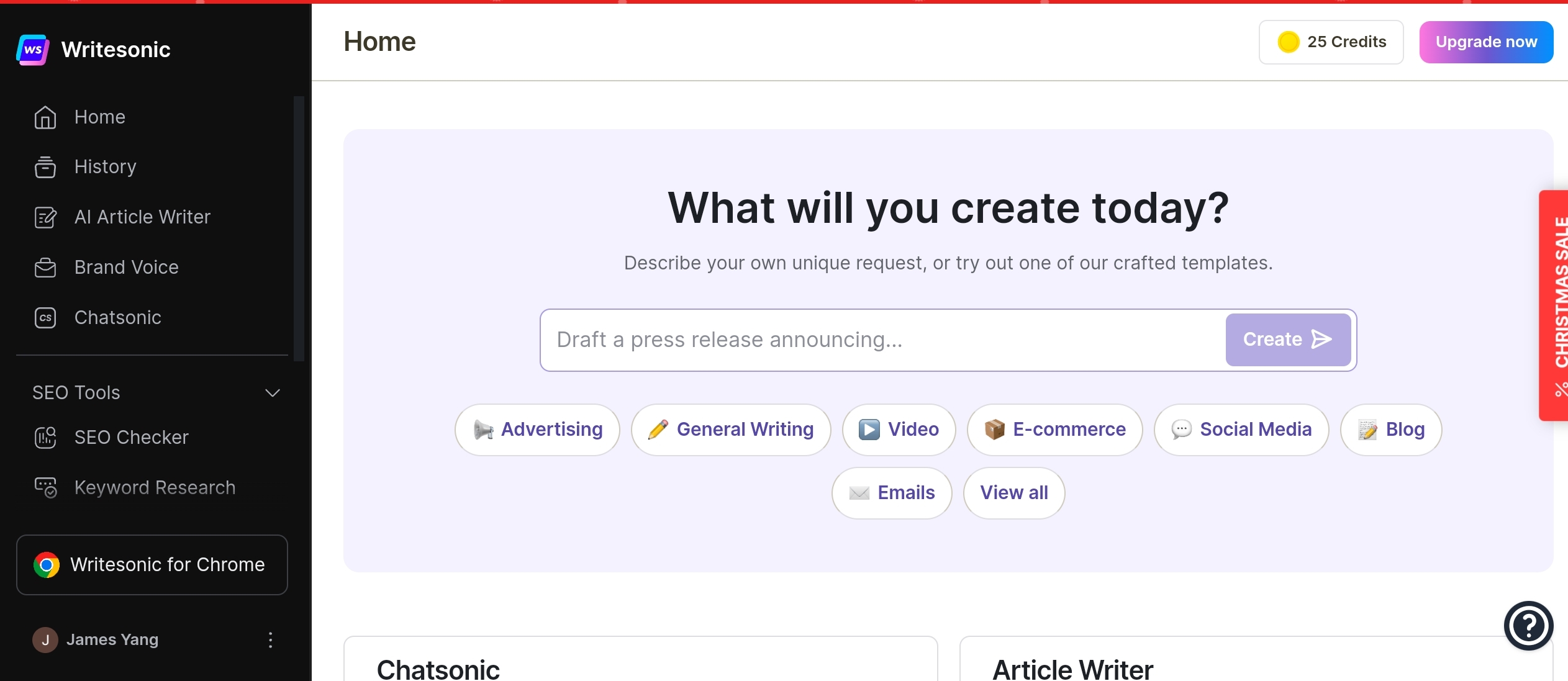Image resolution: width=1568 pixels, height=681 pixels.
Task: Focus the prompt text input field
Action: pyautogui.click(x=882, y=340)
